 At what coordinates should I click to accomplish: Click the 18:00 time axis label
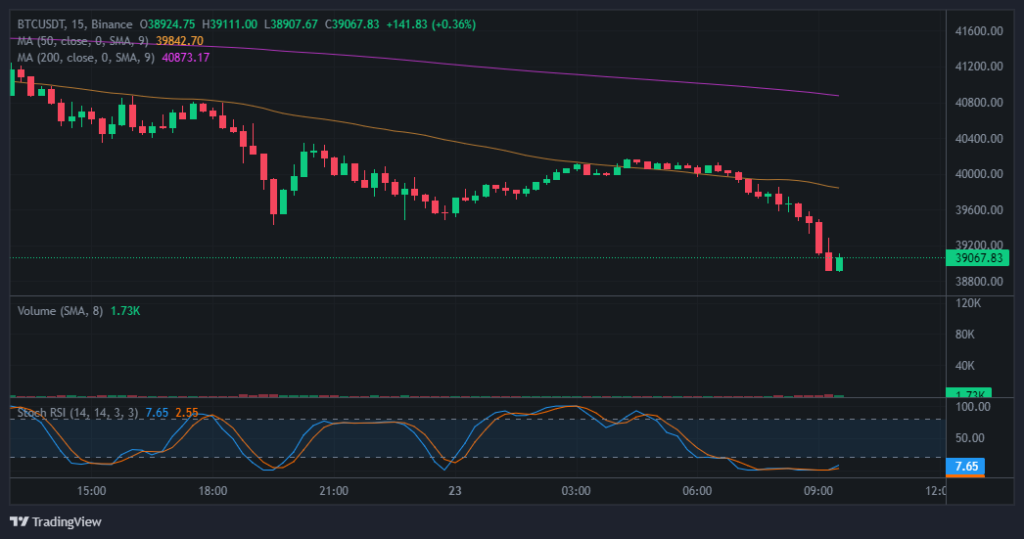pos(212,491)
